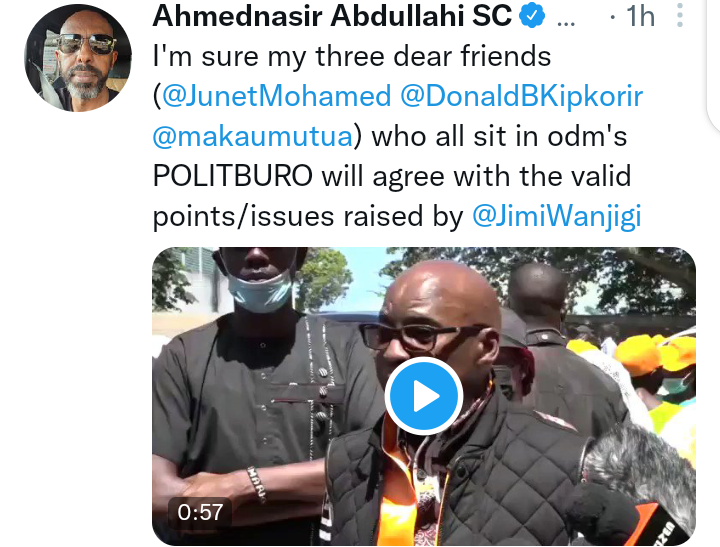Click the blue verified badge next to the name
The height and width of the screenshot is (547, 720).
tap(532, 16)
